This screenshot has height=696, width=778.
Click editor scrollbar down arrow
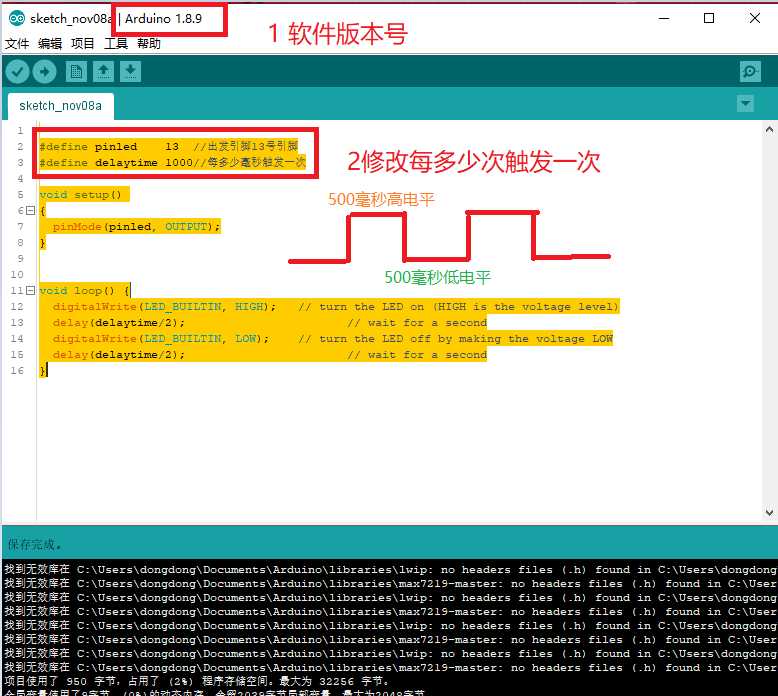(769, 512)
